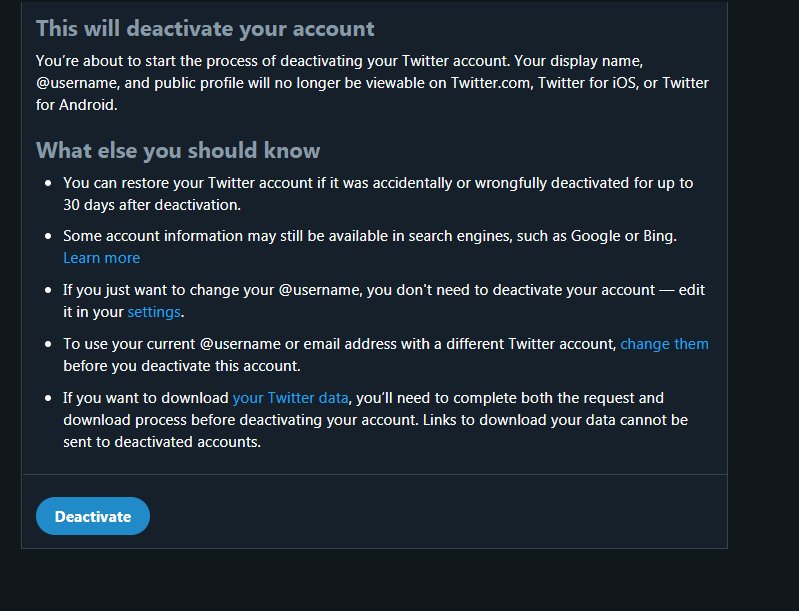Click the bullet dot beside You can restore
Image resolution: width=799 pixels, height=611 pixels.
[x=48, y=183]
